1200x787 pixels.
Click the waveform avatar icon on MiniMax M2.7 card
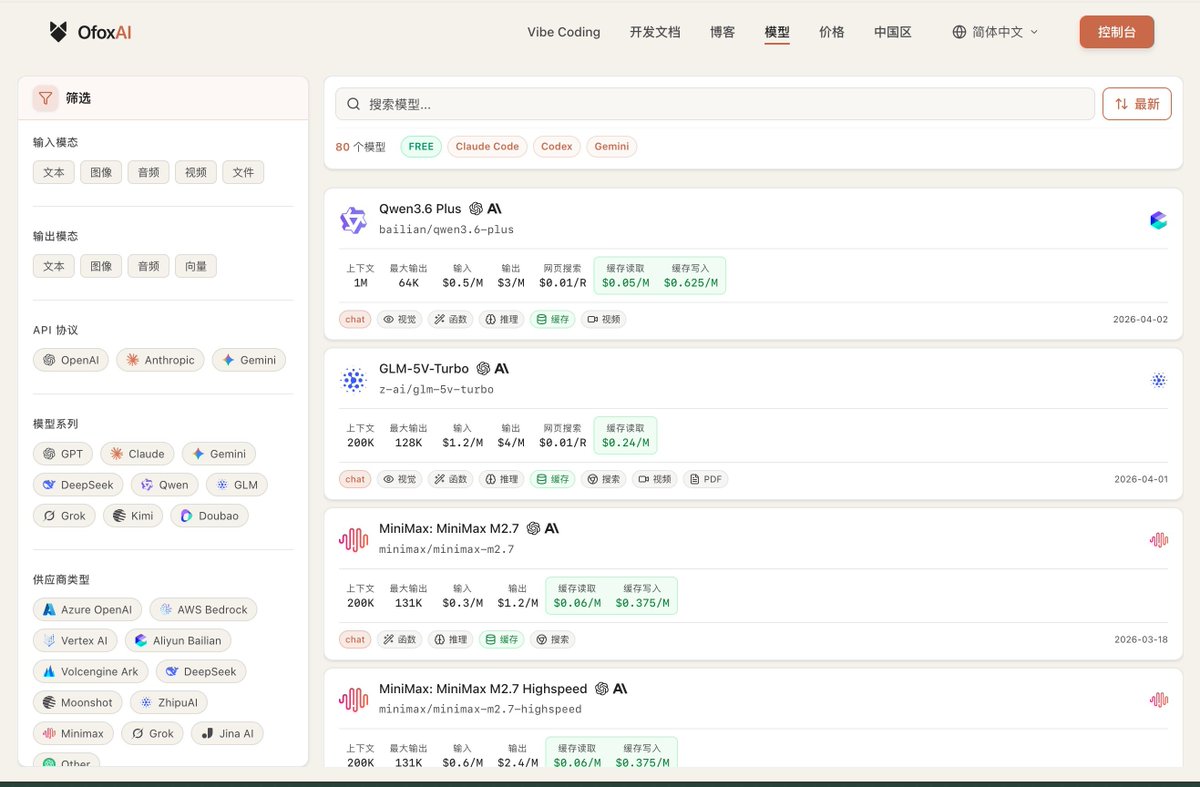pyautogui.click(x=354, y=539)
